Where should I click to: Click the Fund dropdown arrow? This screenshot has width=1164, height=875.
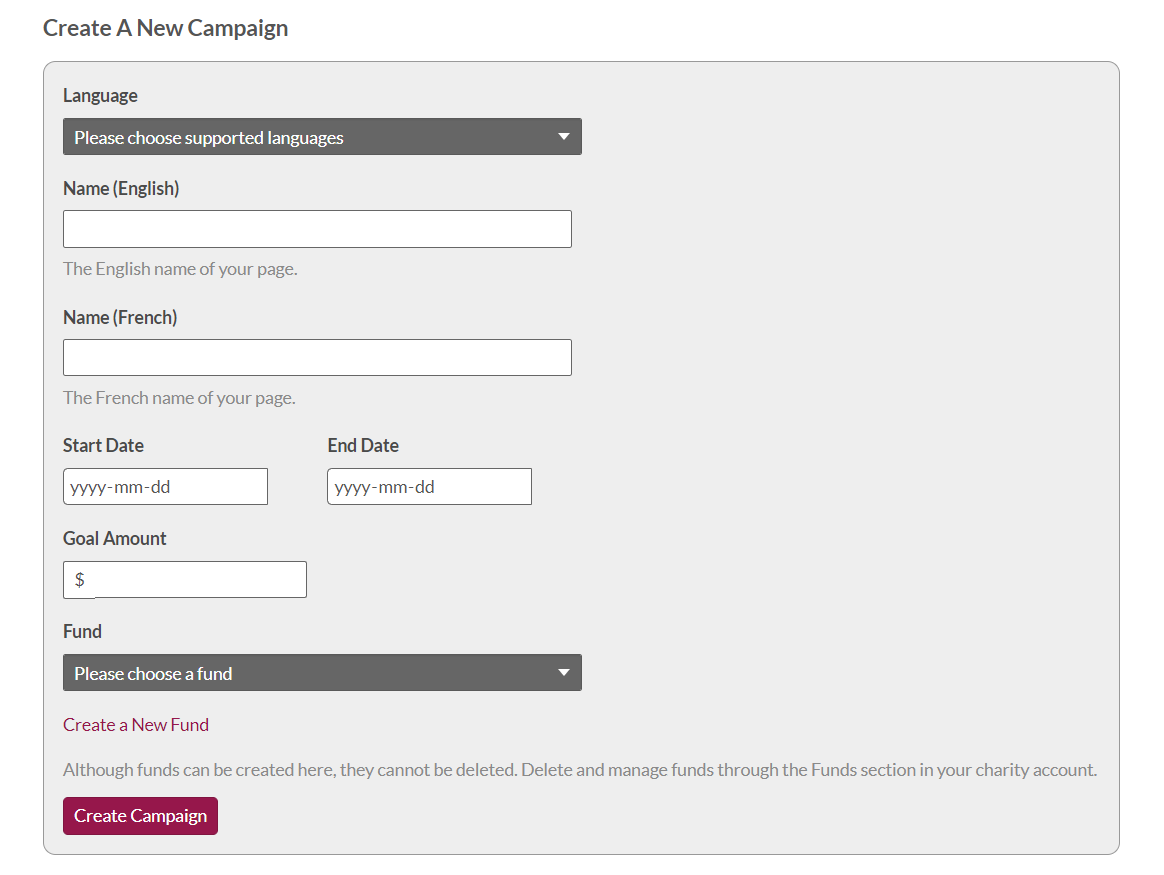563,673
